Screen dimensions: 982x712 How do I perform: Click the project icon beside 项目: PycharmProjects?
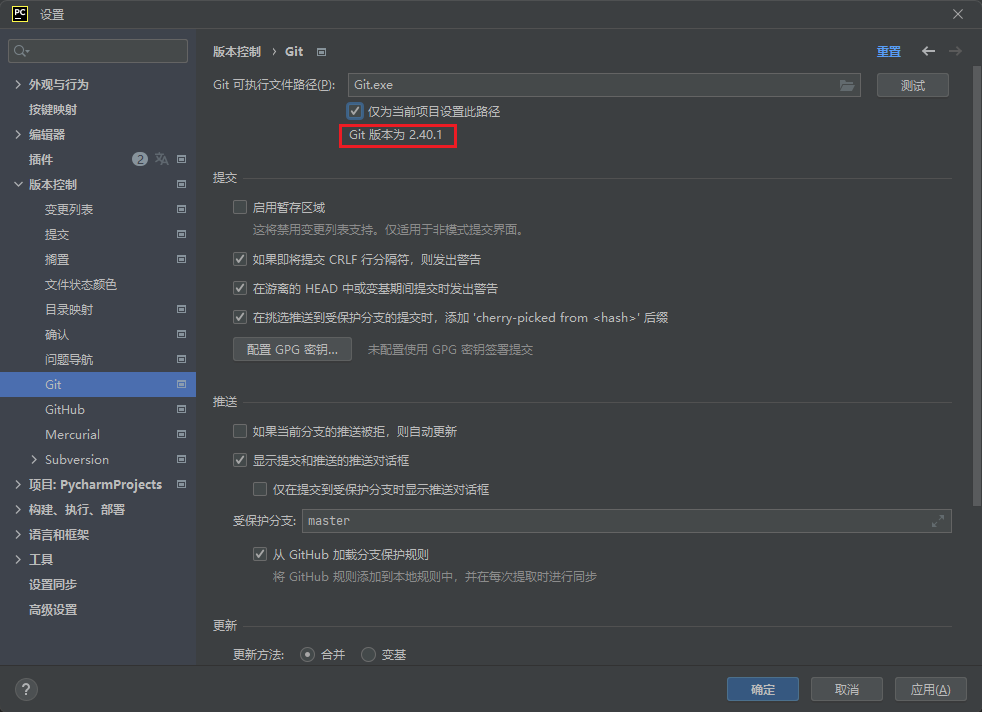point(182,484)
